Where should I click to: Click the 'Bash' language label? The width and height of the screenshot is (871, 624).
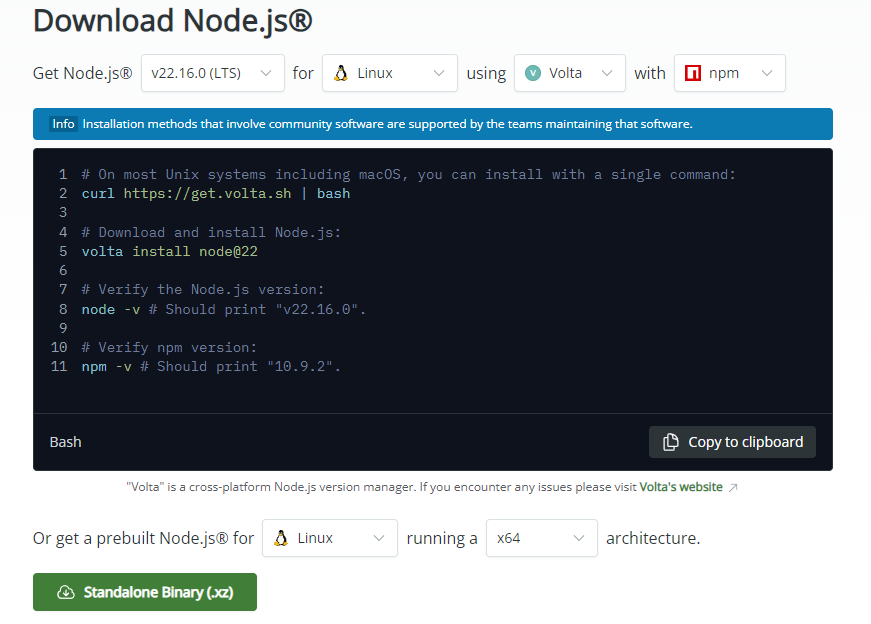pos(66,442)
